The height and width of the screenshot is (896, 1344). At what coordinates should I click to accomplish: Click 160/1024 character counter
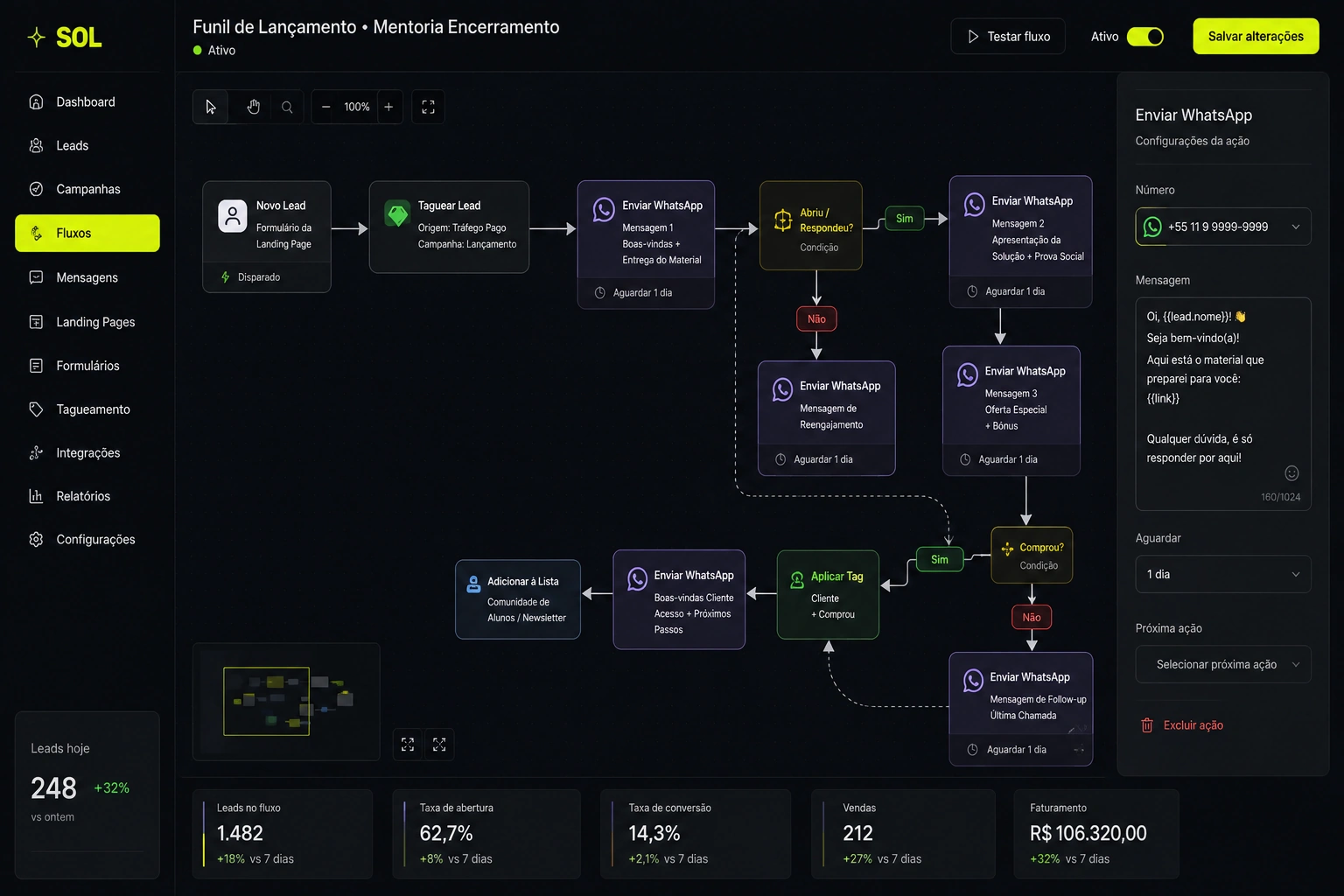1280,497
